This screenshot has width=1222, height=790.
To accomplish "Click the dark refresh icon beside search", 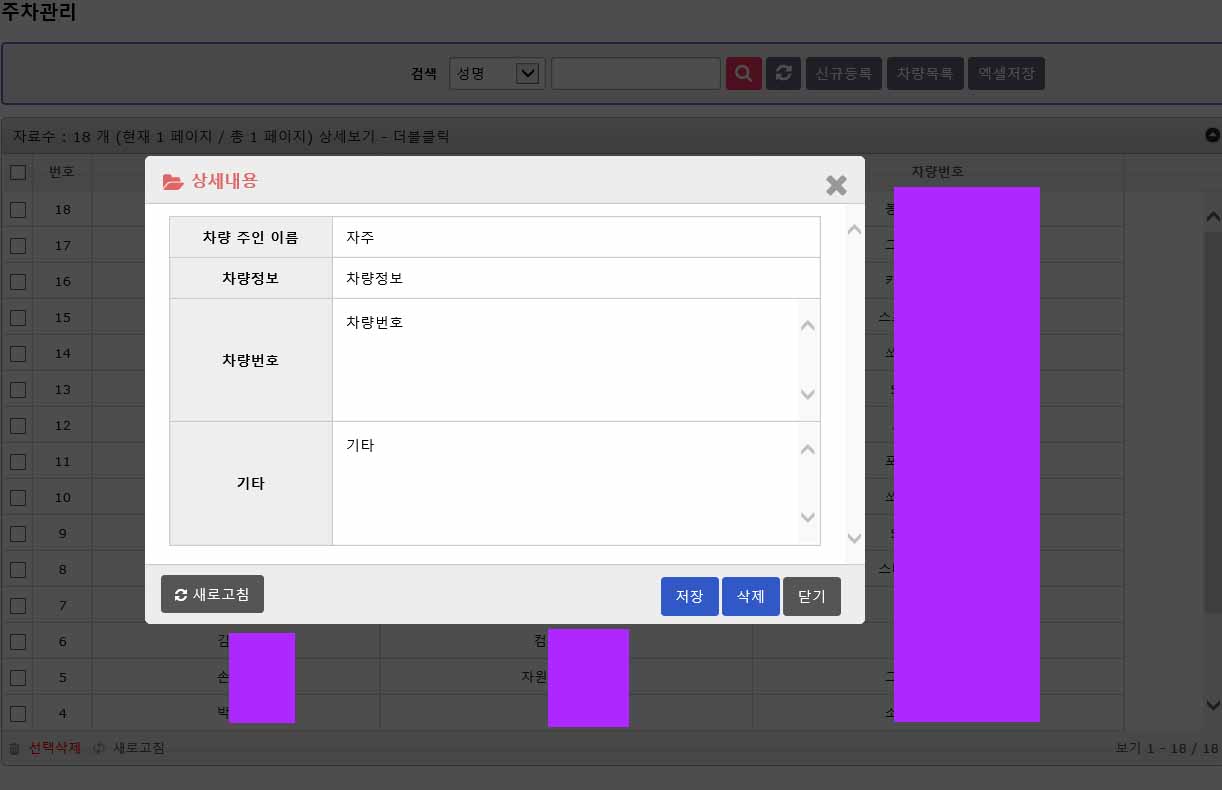I will 783,73.
